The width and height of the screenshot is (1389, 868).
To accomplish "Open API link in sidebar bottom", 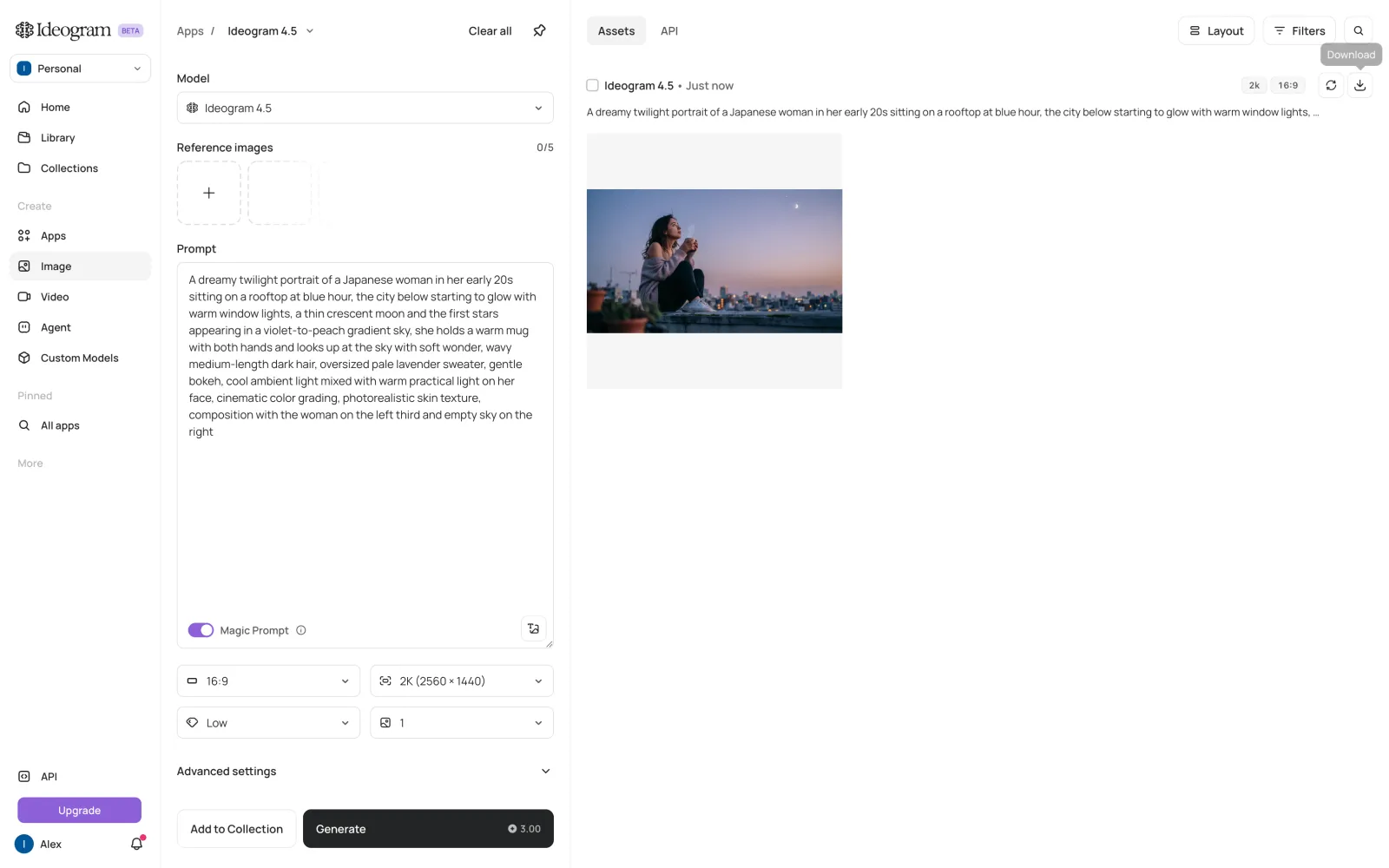I will [80, 776].
